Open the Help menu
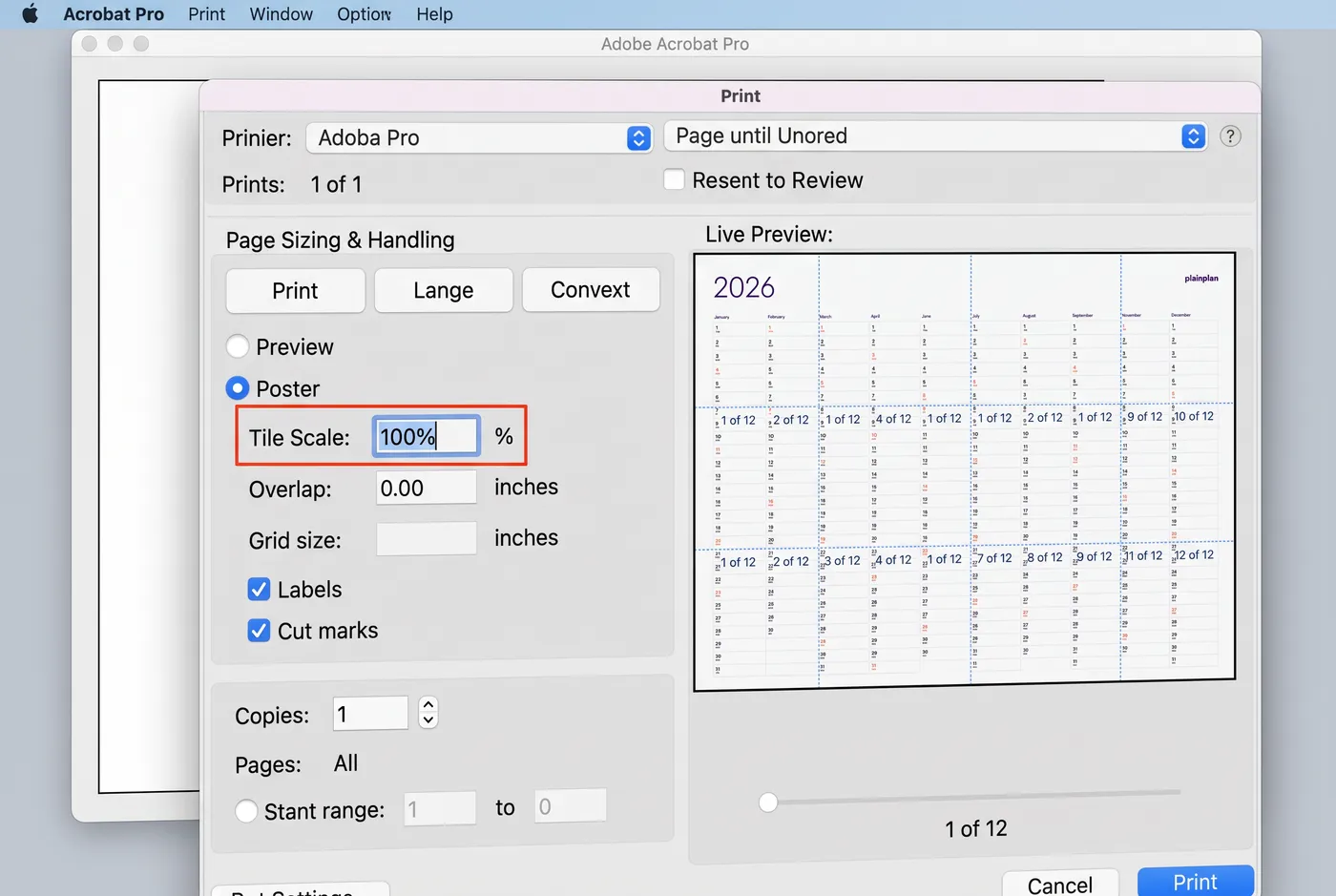 point(434,14)
